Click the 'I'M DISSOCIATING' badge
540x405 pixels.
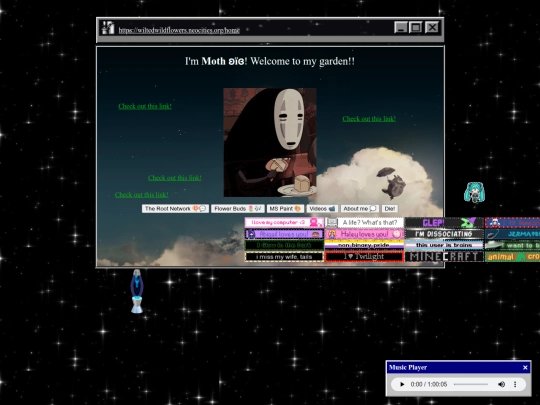coord(444,234)
